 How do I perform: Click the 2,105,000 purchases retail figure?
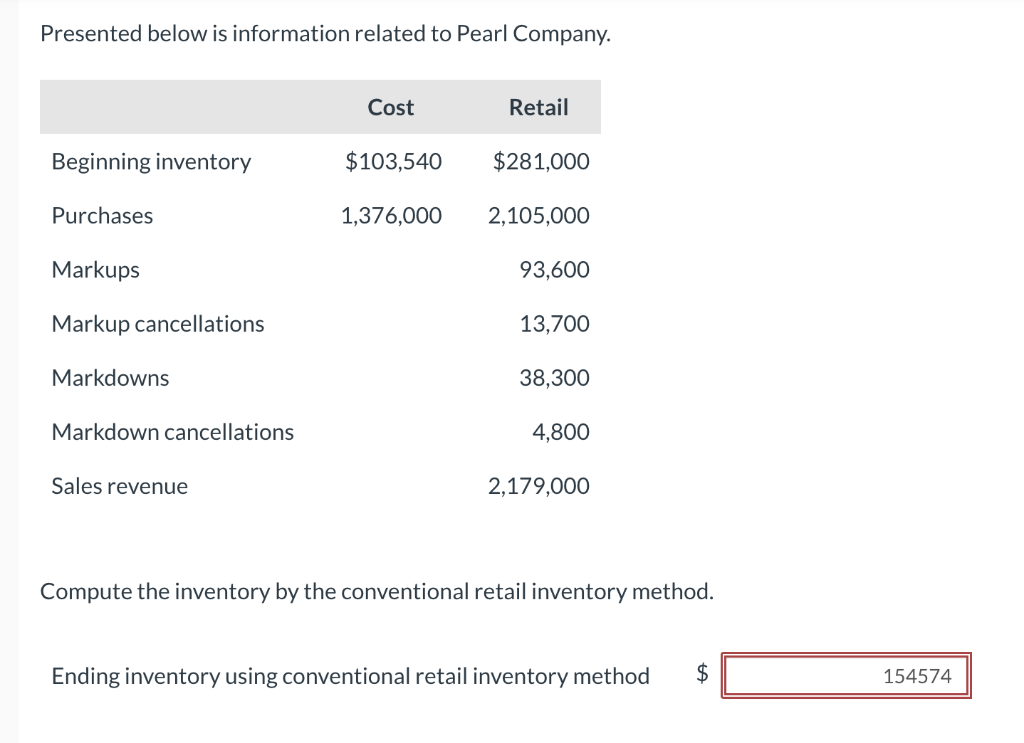click(x=539, y=215)
